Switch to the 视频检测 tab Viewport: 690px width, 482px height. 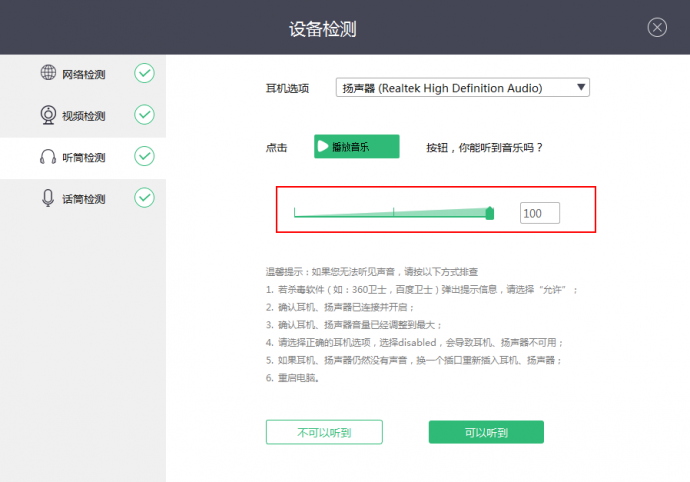coord(84,116)
